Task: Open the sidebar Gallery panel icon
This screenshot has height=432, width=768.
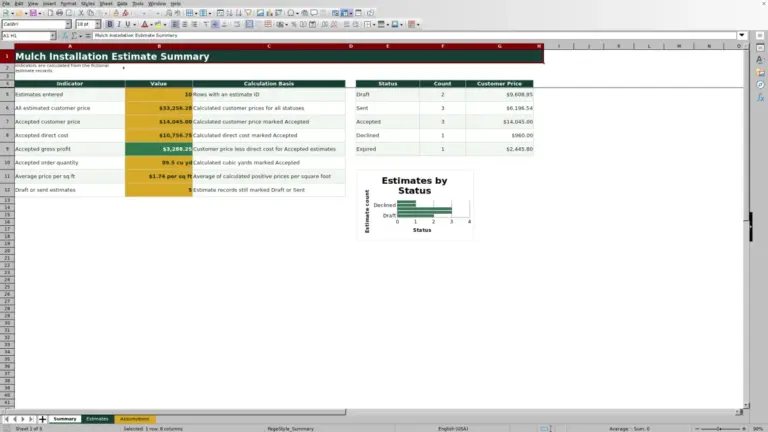Action: point(760,72)
